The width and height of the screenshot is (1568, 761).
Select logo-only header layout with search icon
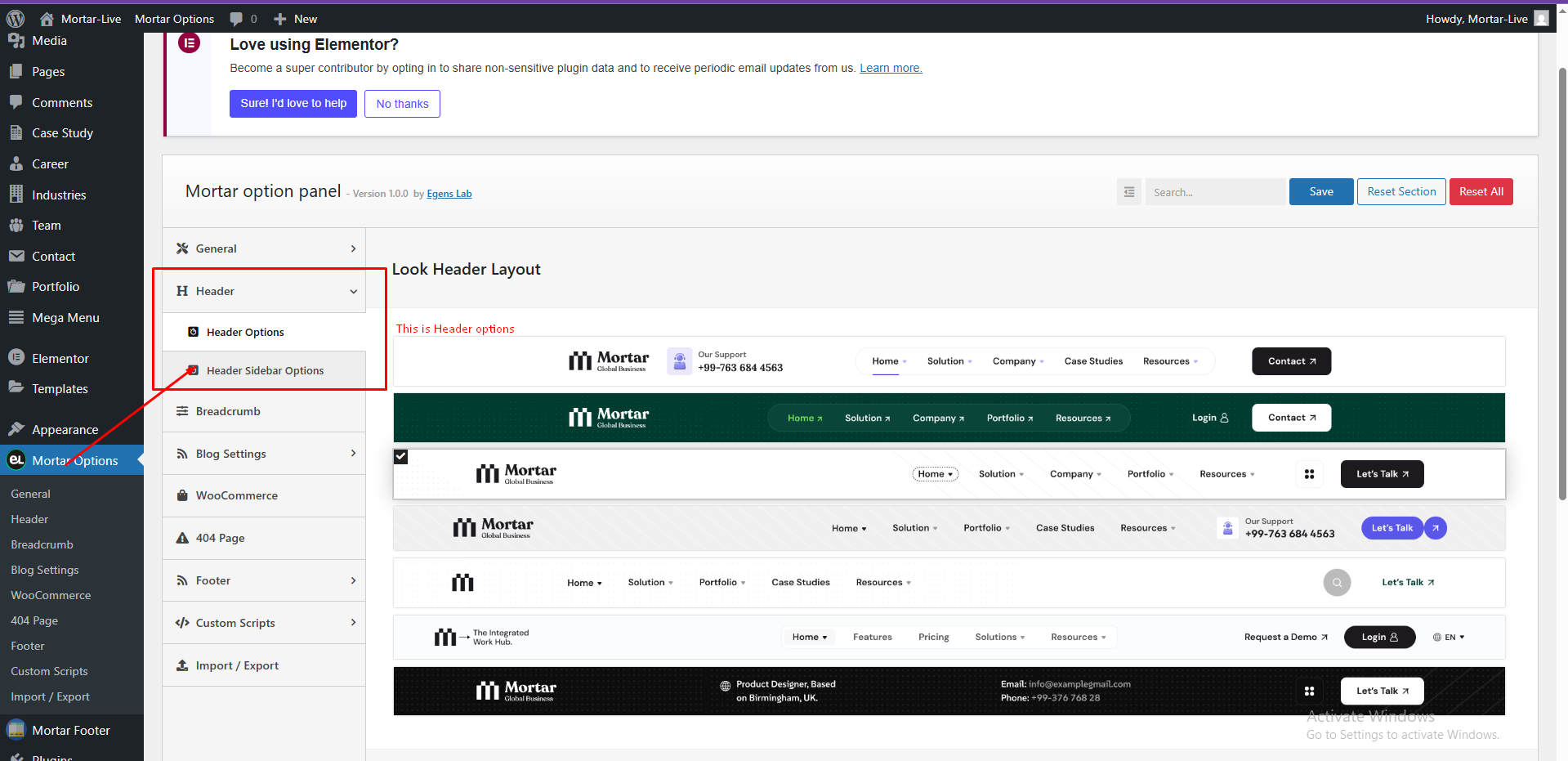(949, 583)
